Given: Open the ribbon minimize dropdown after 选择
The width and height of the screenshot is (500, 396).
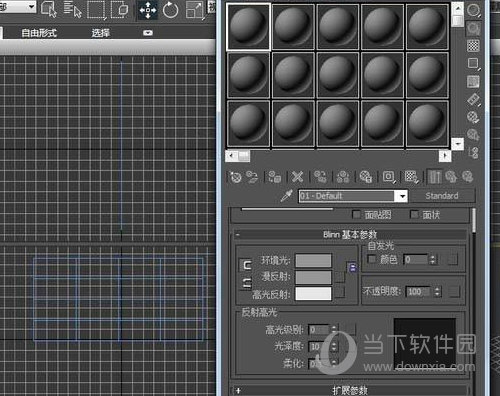Looking at the screenshot, I should point(148,33).
